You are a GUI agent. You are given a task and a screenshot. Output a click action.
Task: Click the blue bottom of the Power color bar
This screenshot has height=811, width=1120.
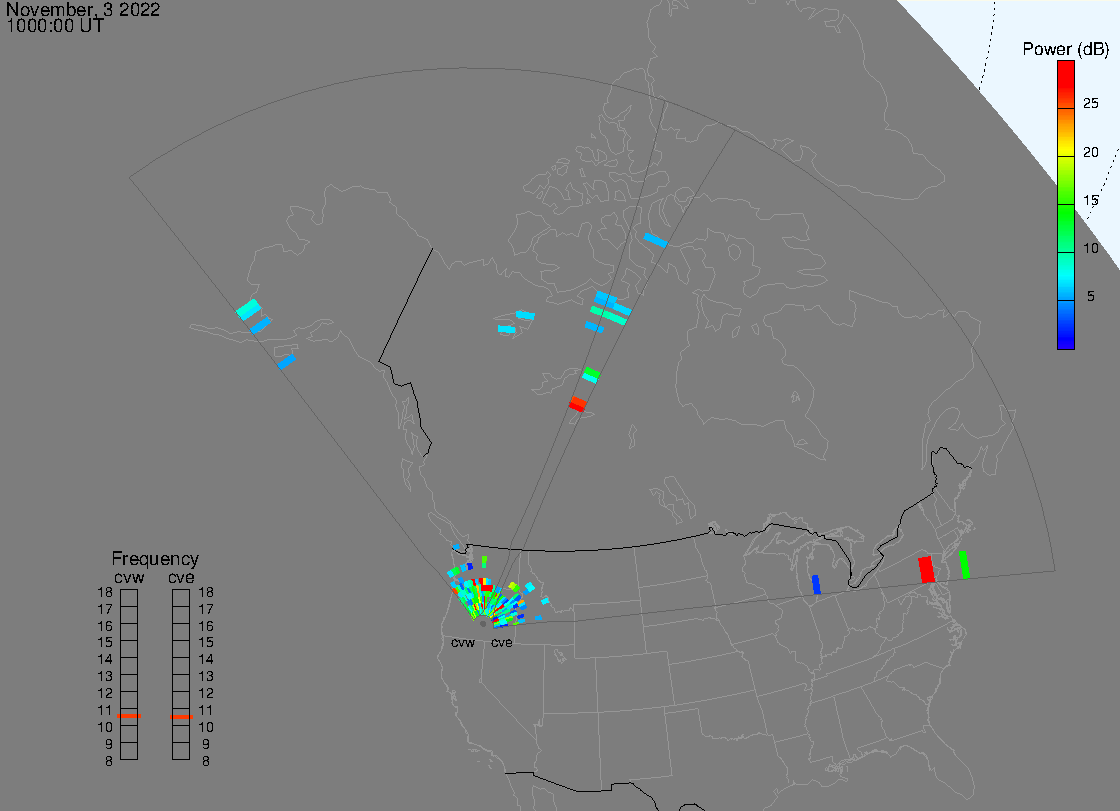pyautogui.click(x=1066, y=340)
